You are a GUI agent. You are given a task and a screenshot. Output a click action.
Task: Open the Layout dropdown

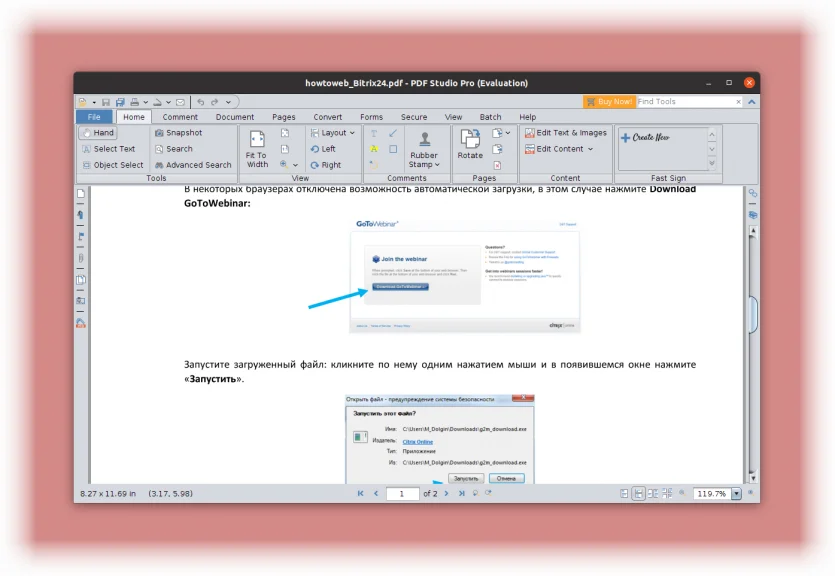coord(333,133)
